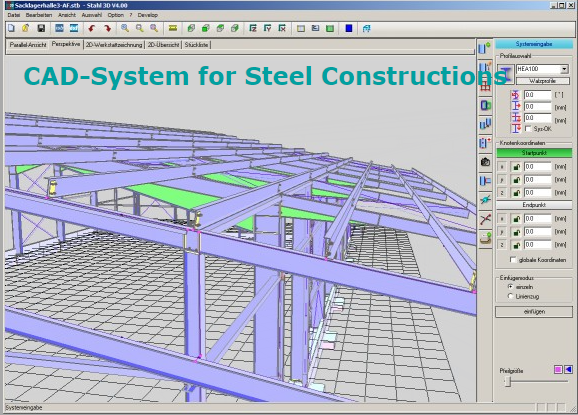Viewport: 578px width, 415px height.
Task: Switch to the 2D-Übersicht tab
Action: [x=163, y=45]
